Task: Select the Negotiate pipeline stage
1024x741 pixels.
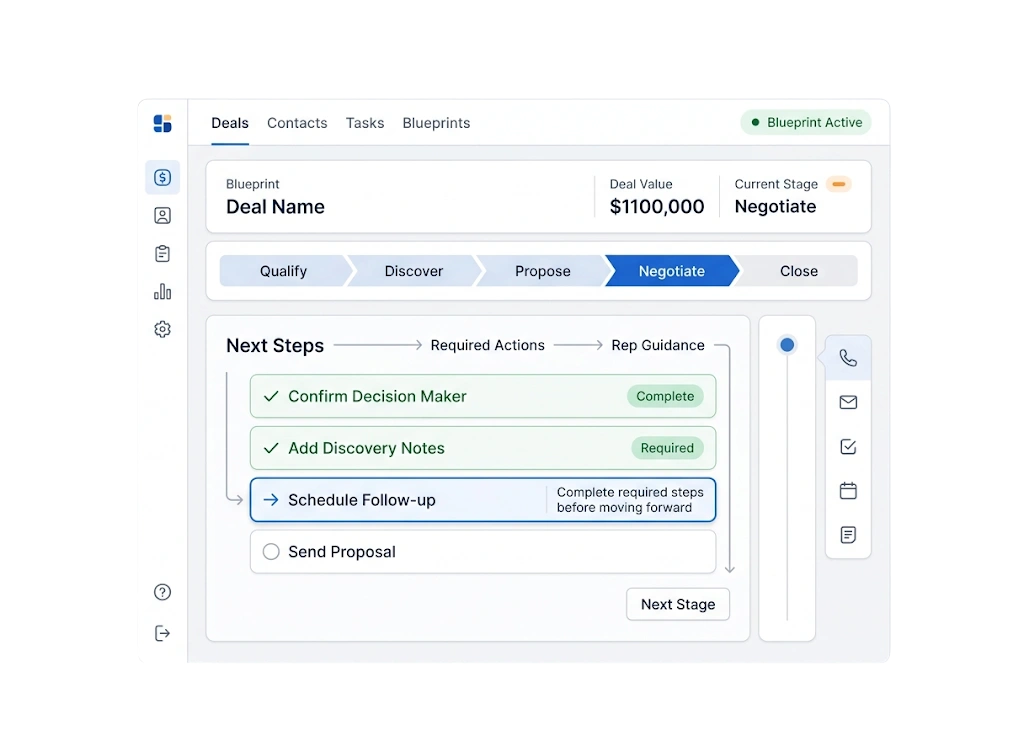Action: tap(671, 271)
